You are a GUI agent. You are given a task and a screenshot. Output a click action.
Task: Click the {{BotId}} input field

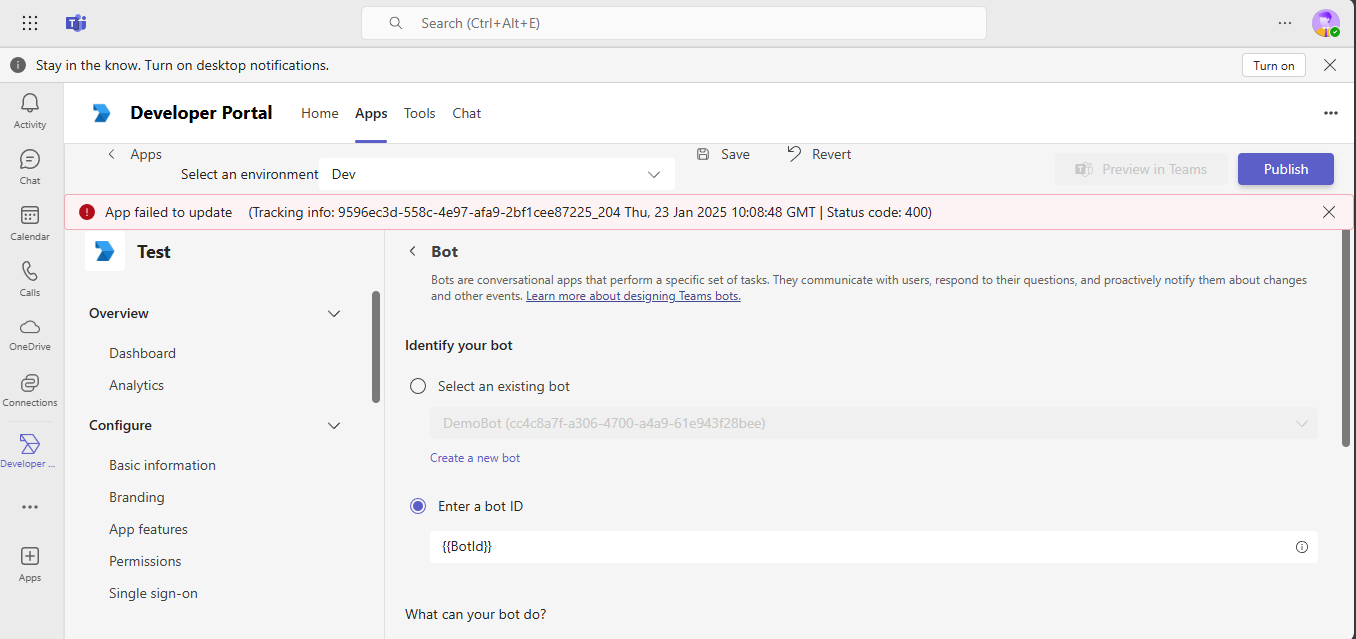pos(700,547)
